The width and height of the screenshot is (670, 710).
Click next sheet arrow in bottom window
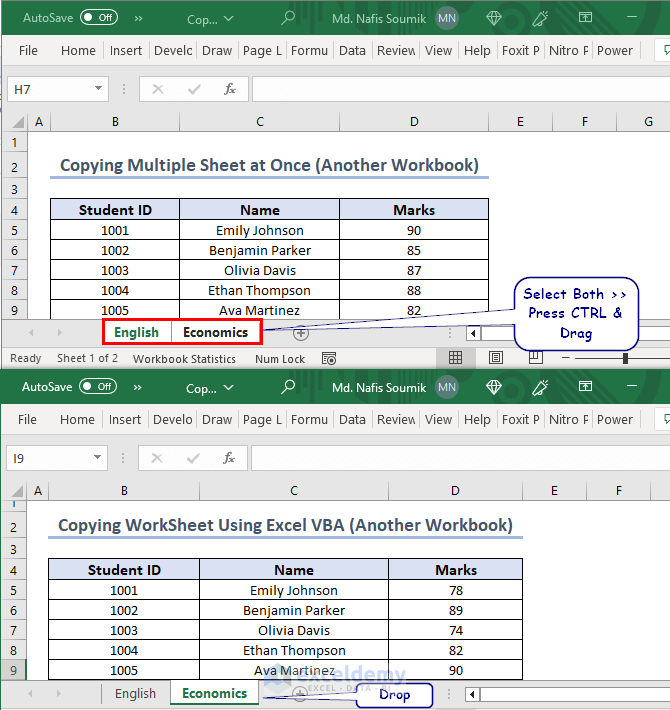pos(58,693)
